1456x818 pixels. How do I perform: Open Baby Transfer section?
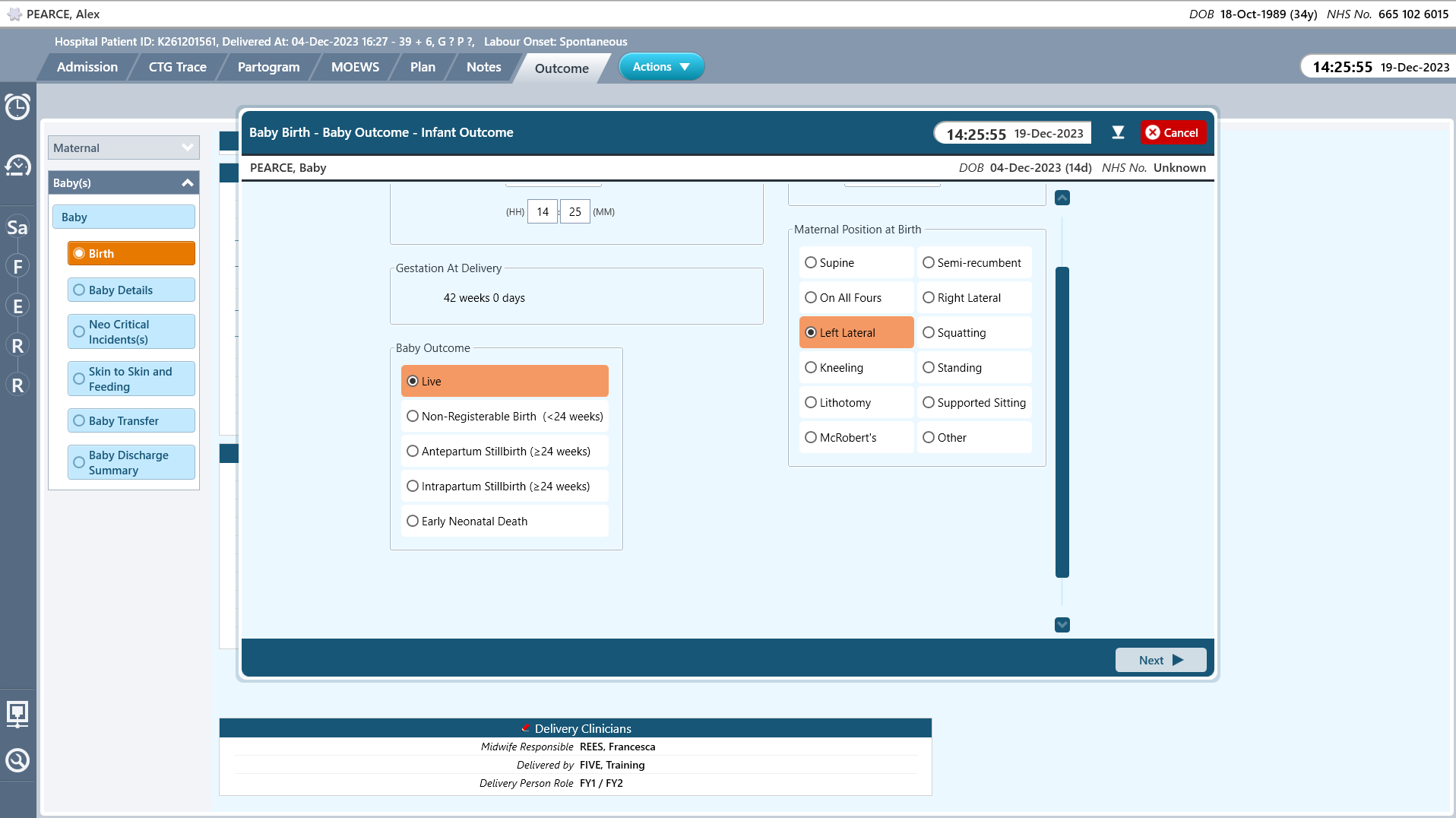click(131, 420)
